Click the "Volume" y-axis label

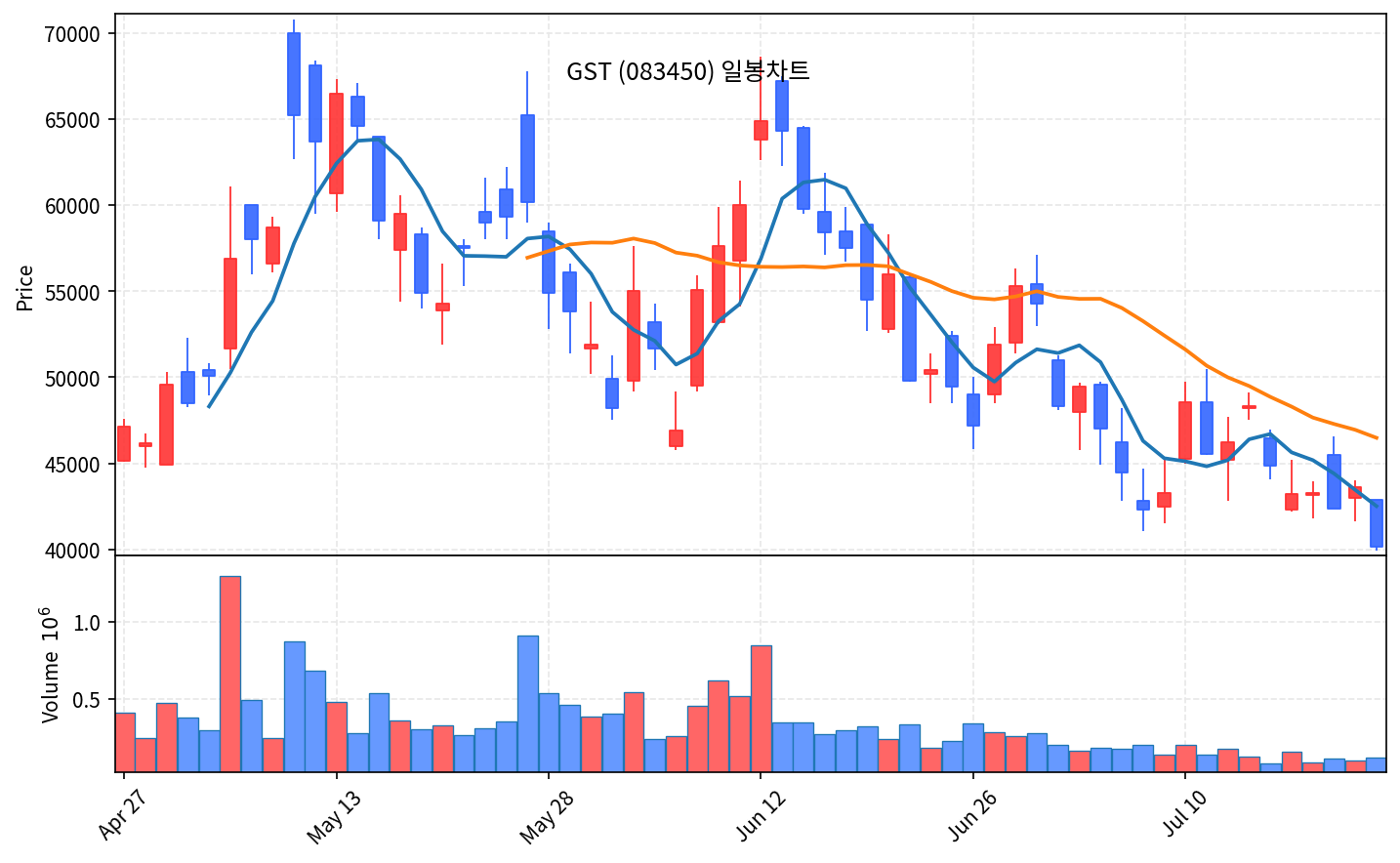coord(50,665)
